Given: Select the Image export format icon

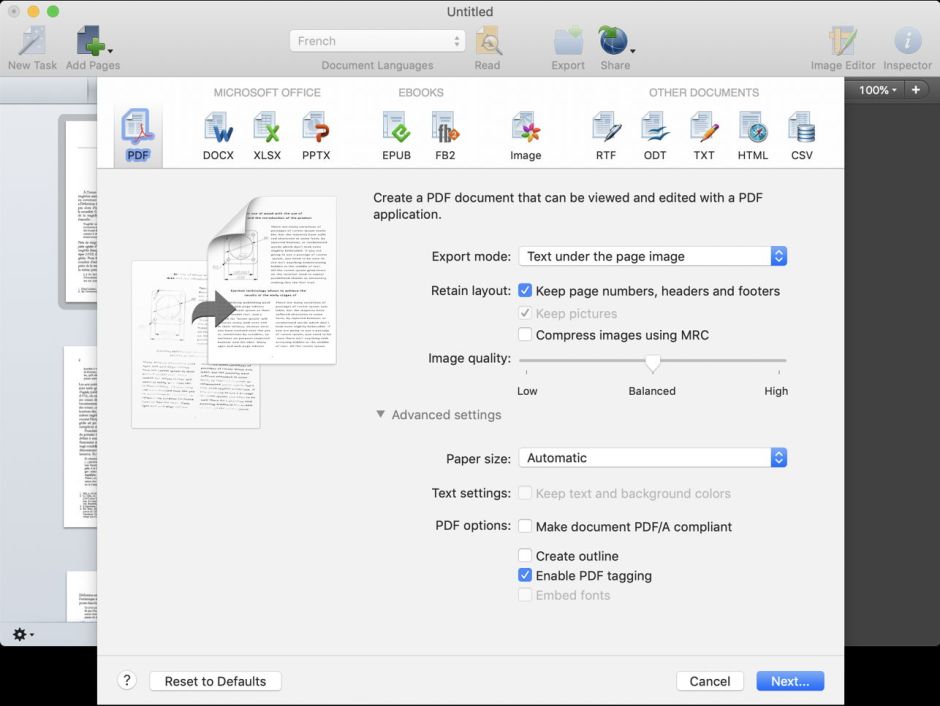Looking at the screenshot, I should tap(525, 135).
